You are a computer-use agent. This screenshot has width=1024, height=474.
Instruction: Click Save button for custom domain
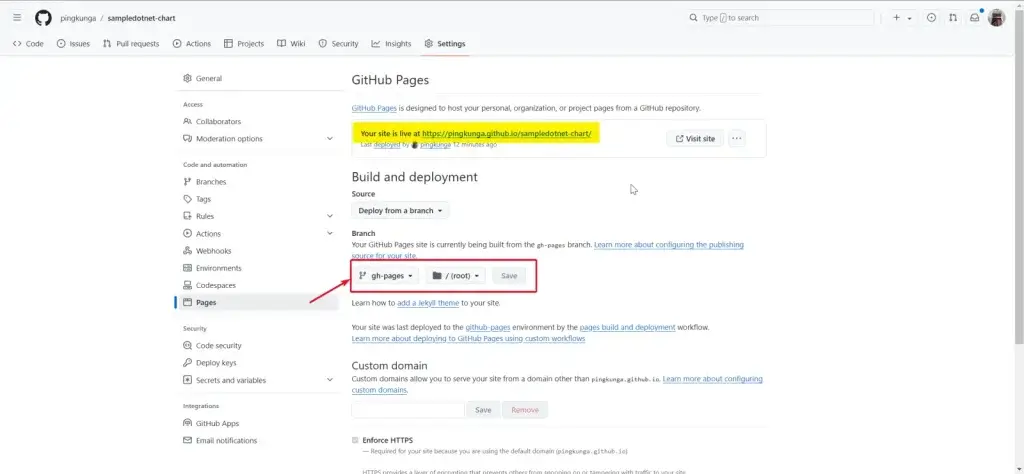point(483,410)
